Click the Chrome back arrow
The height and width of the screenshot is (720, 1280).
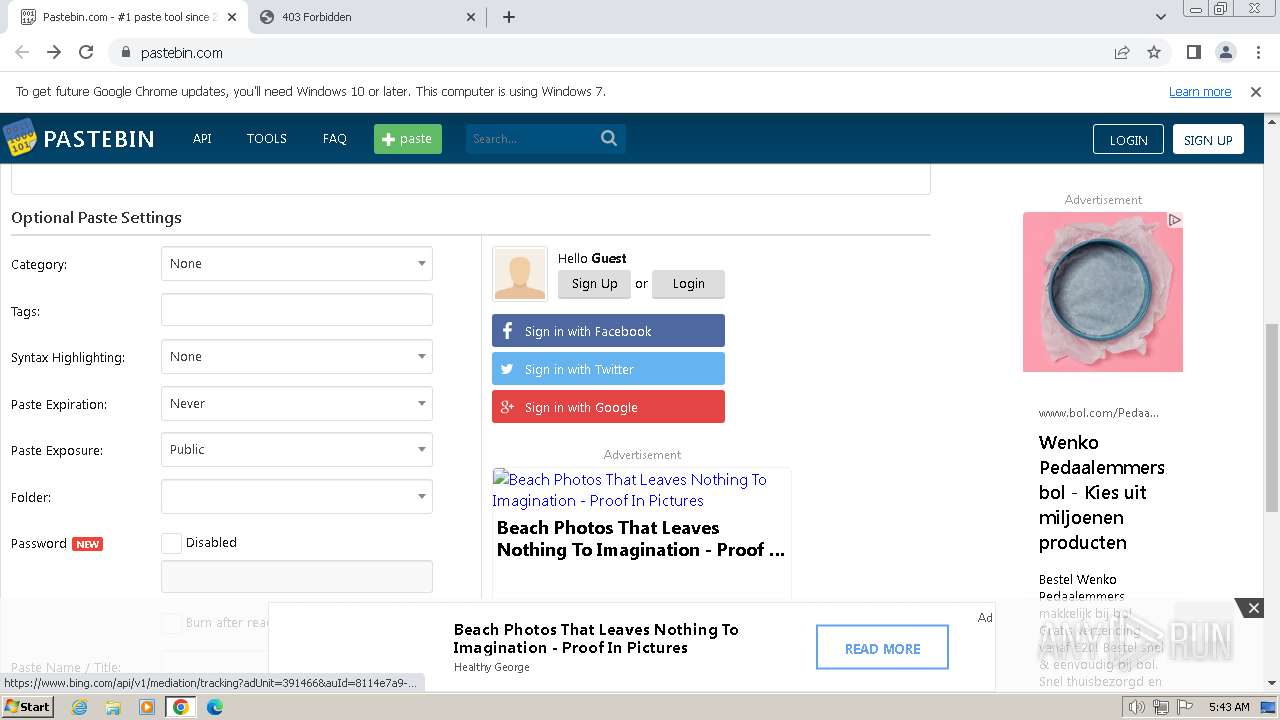[22, 52]
